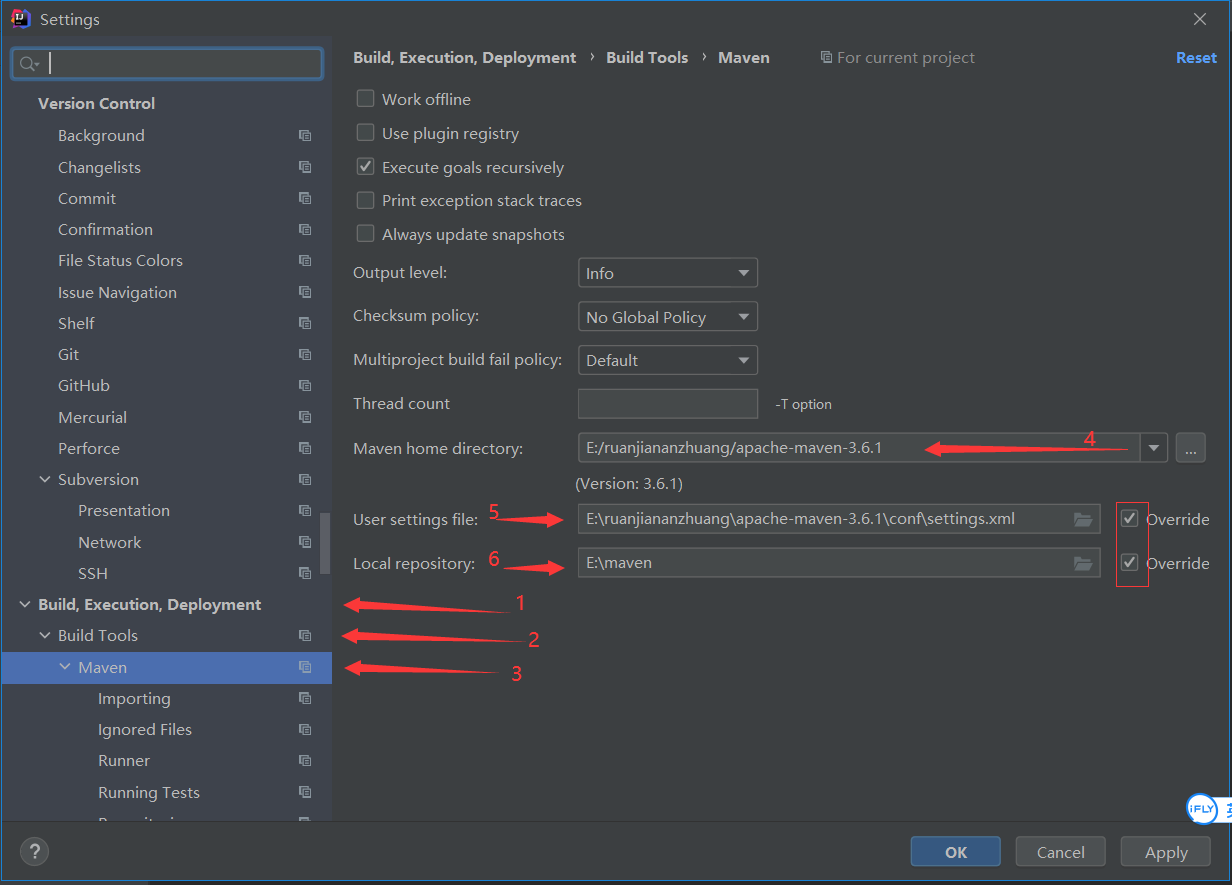
Task: Select Importing under Maven
Action: pyautogui.click(x=134, y=698)
